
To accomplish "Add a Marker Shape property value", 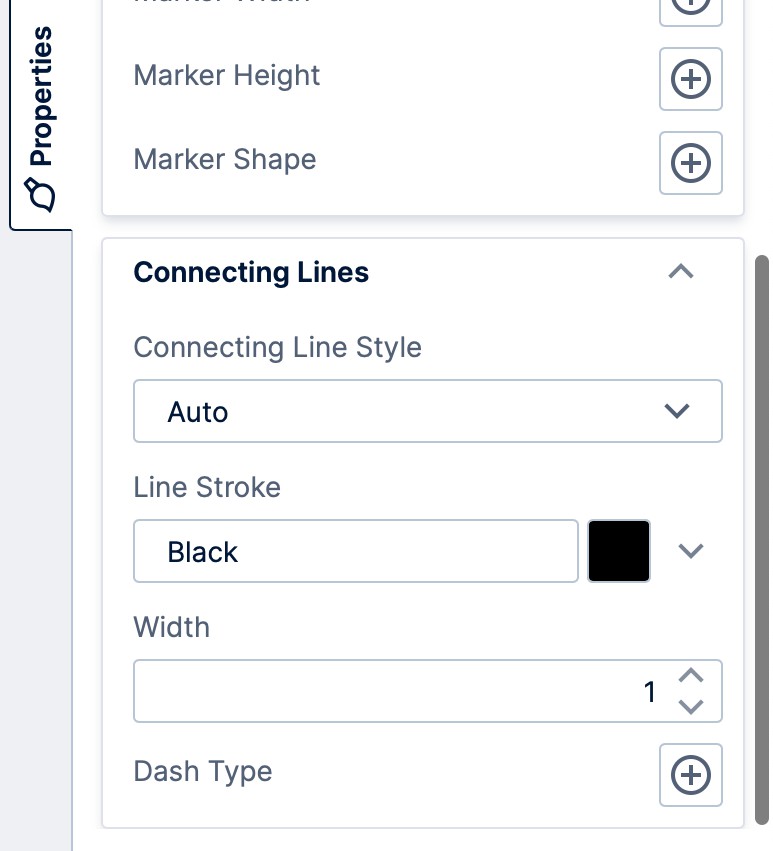I will pyautogui.click(x=690, y=163).
